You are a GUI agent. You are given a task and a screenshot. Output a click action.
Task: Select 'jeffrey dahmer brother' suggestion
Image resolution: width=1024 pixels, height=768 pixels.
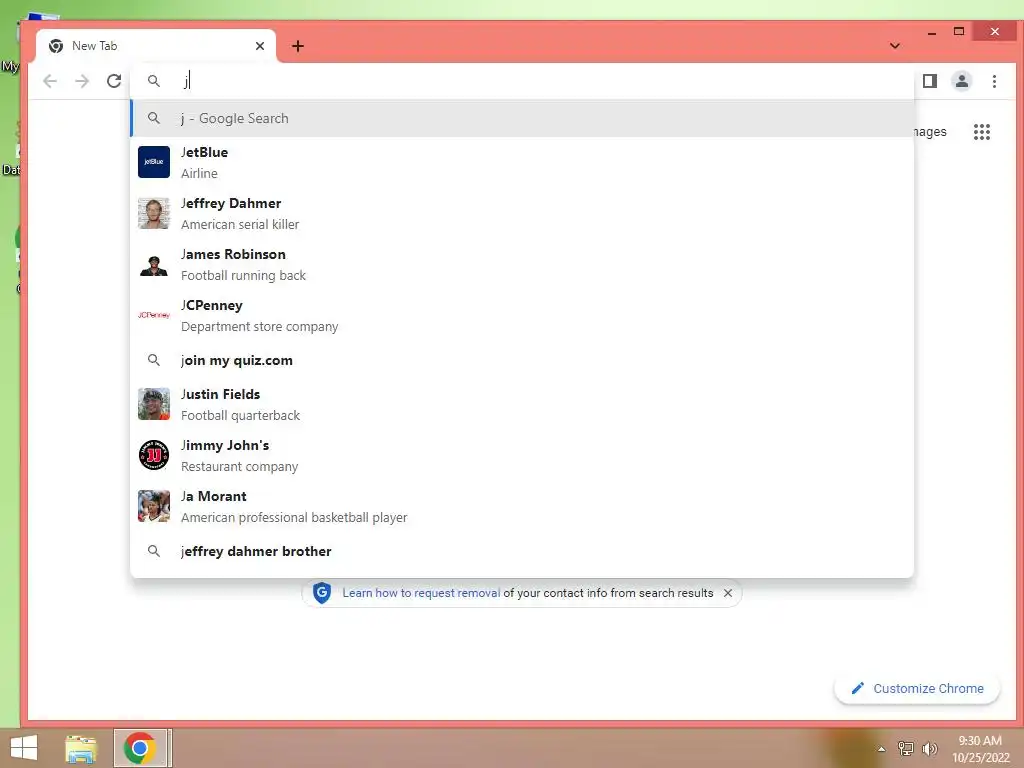[x=522, y=551]
